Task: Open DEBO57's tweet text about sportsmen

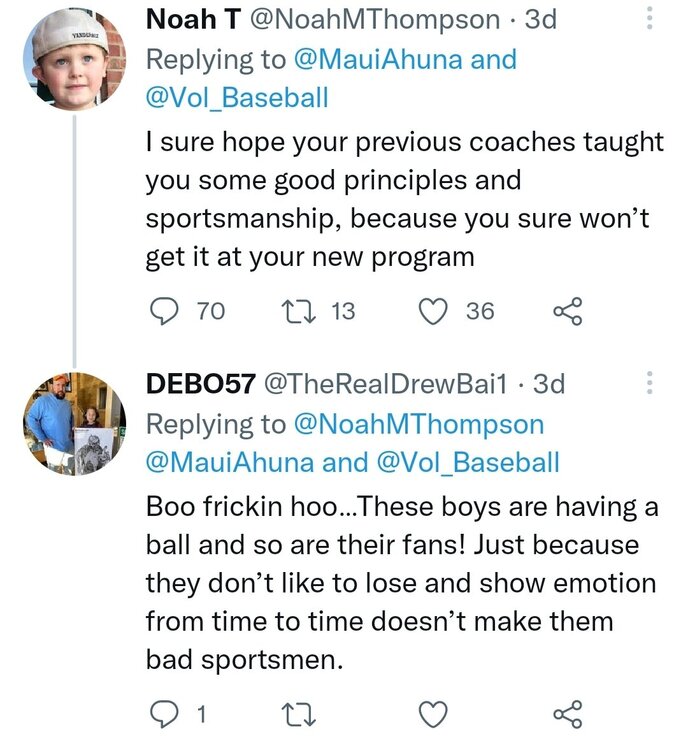Action: pyautogui.click(x=400, y=585)
